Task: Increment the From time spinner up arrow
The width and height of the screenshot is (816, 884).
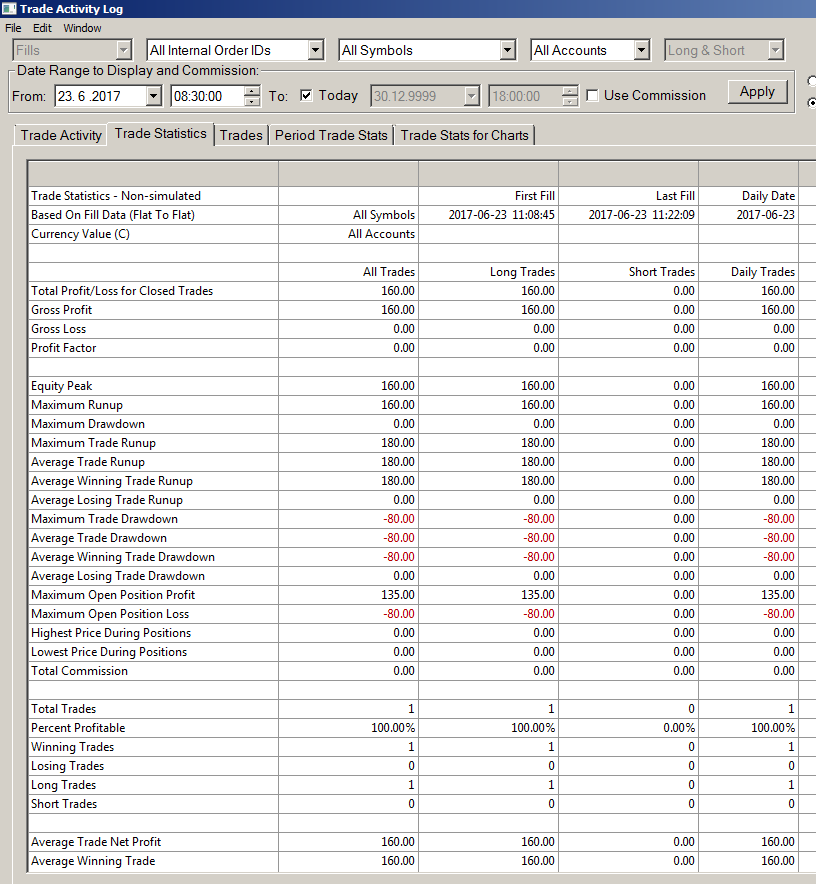Action: tap(252, 91)
